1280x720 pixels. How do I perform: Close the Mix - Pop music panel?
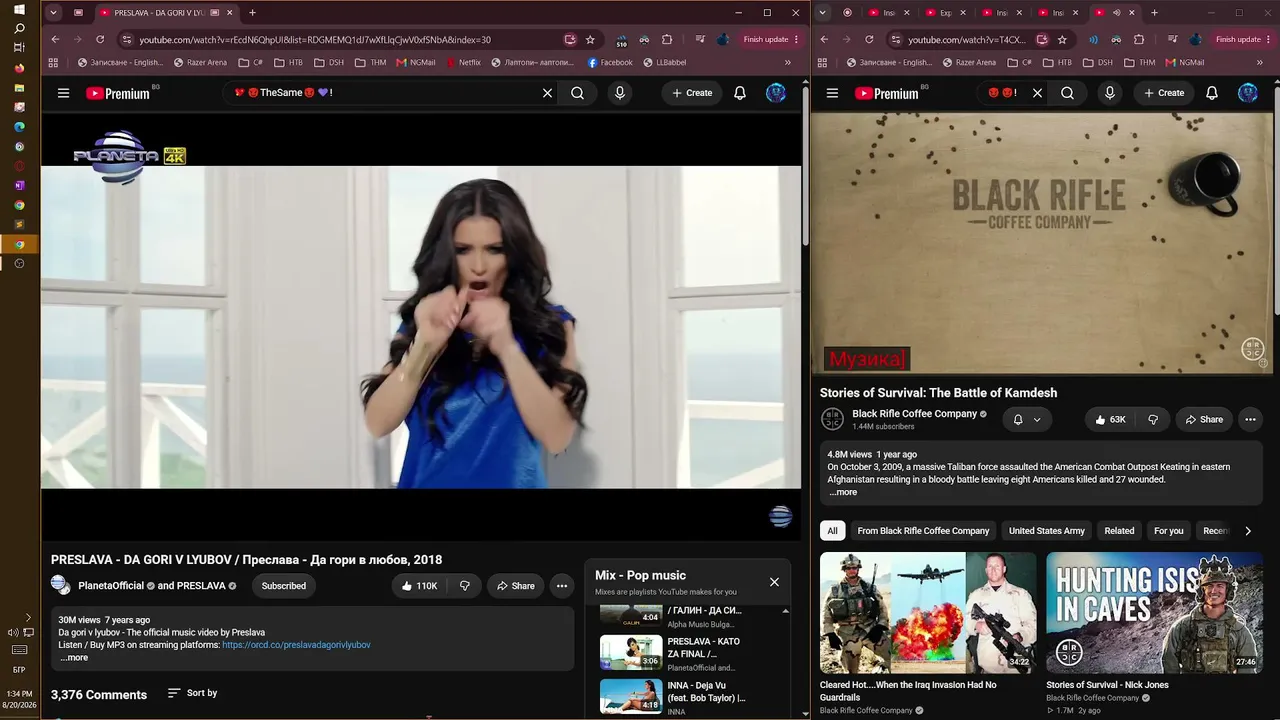point(774,582)
